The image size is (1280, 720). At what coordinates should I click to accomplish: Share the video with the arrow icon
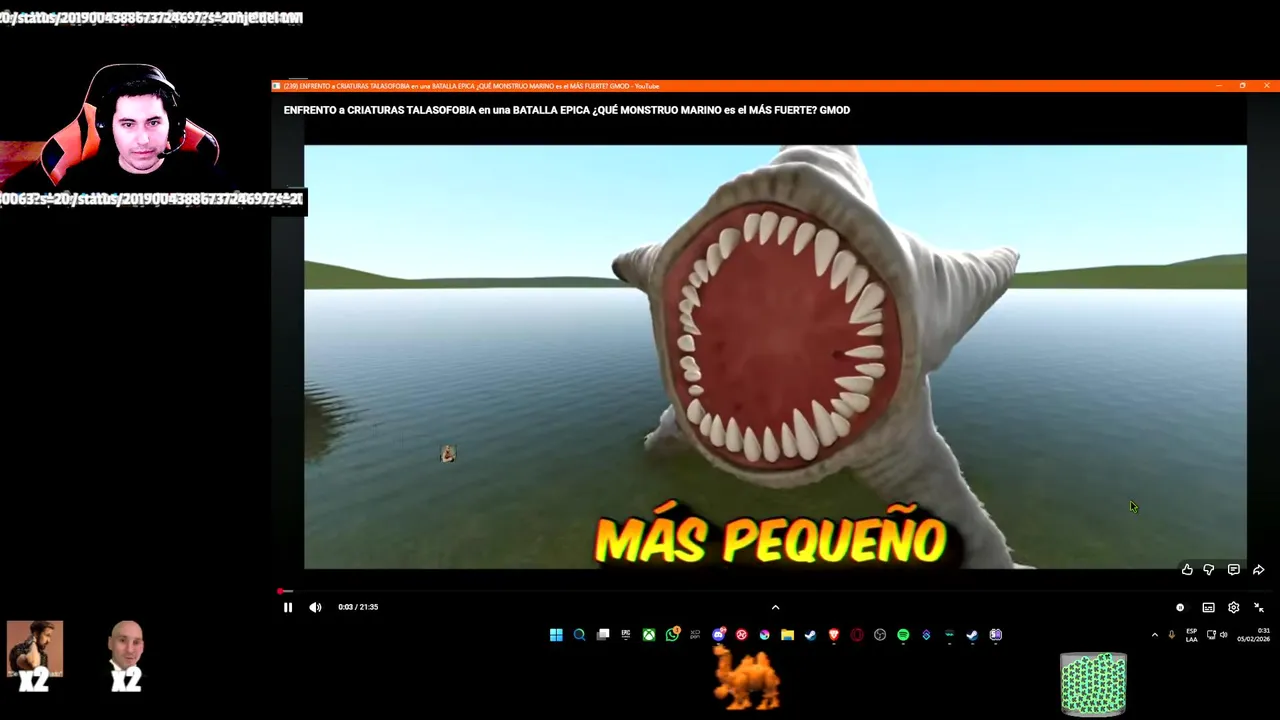point(1258,570)
